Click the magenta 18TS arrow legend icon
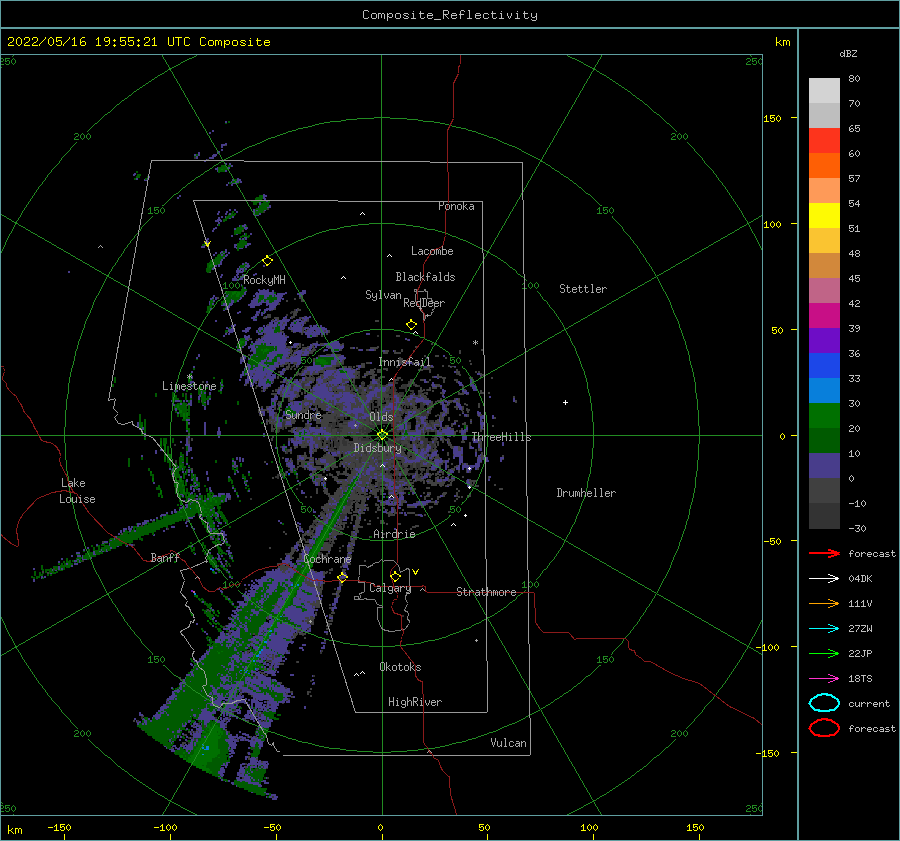Viewport: 900px width, 841px height. click(x=824, y=679)
